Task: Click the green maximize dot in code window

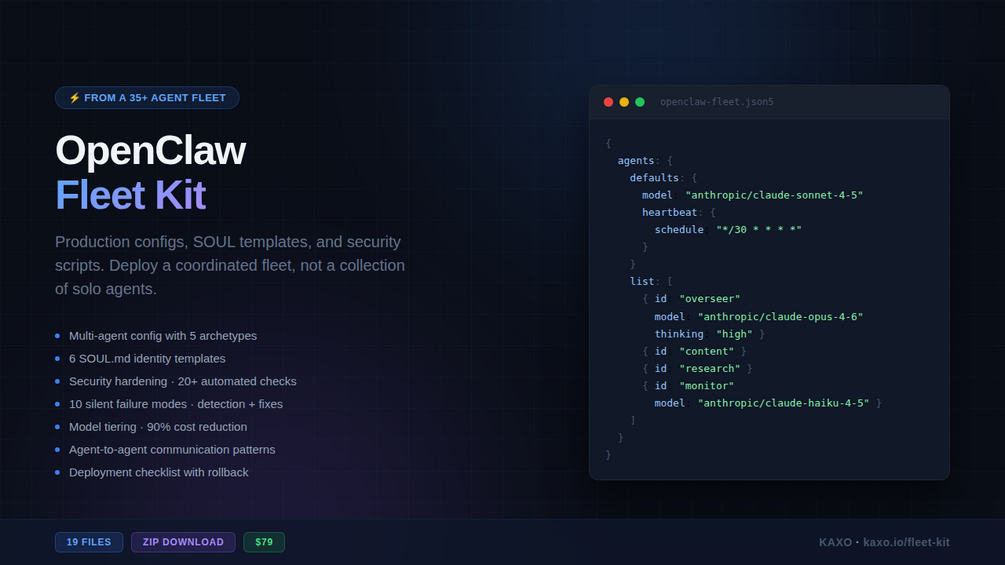Action: pos(640,102)
